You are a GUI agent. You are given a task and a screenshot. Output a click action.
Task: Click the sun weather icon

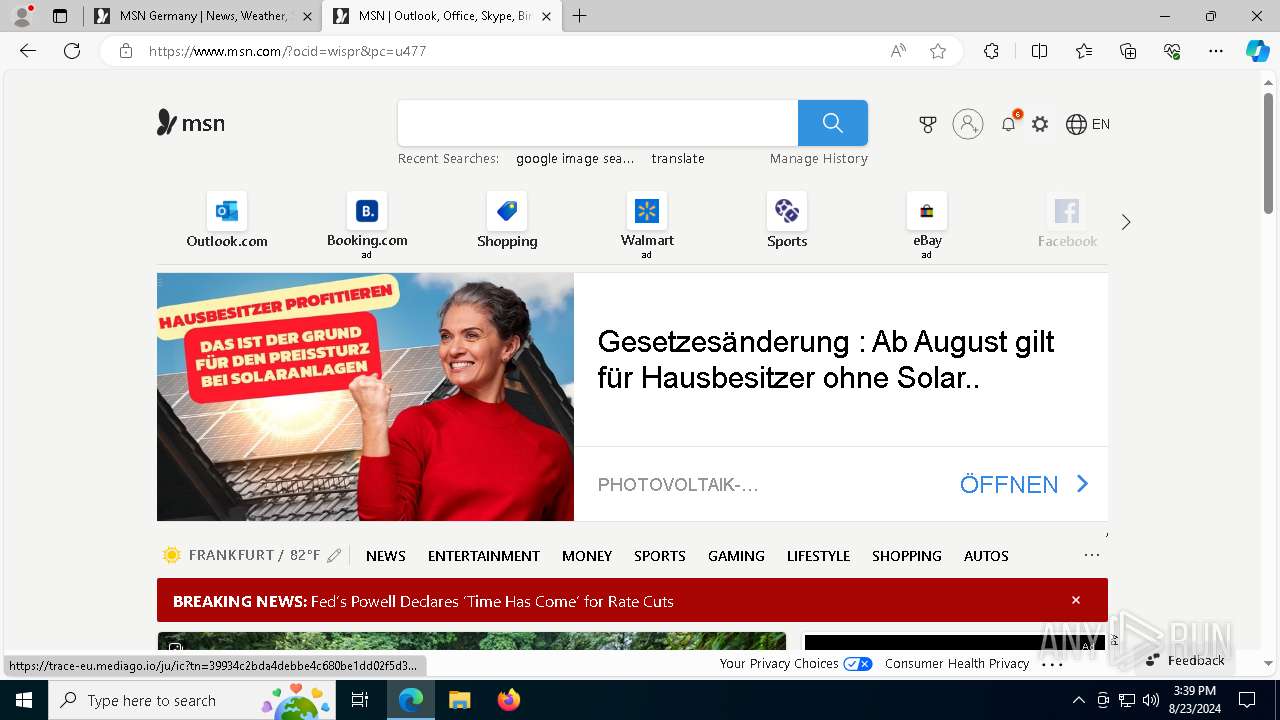[172, 555]
